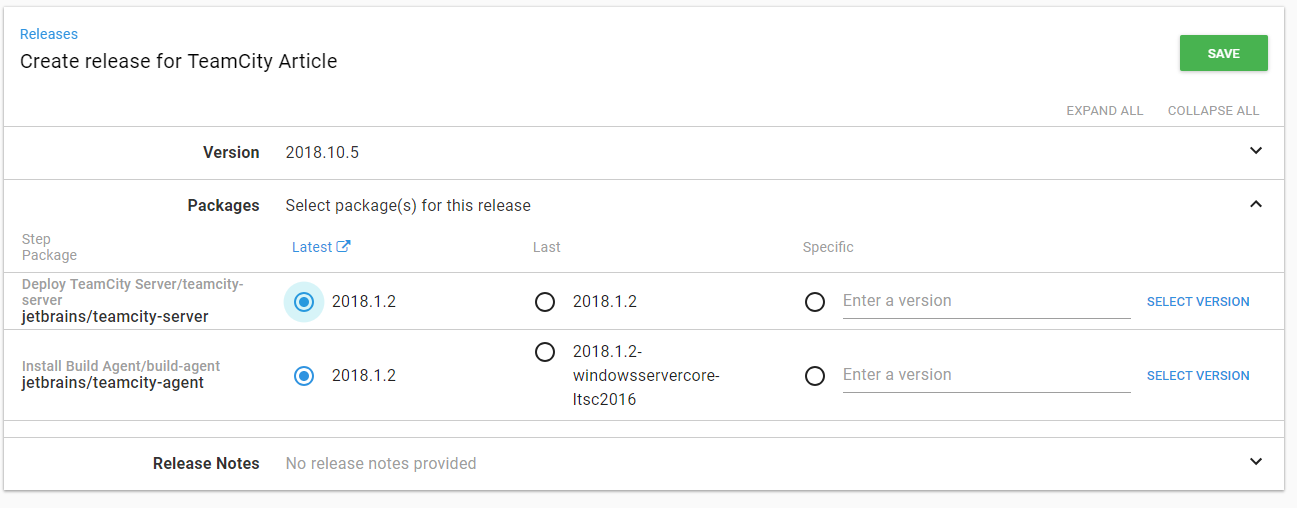Collapse the Packages section chevron

[x=1256, y=205]
